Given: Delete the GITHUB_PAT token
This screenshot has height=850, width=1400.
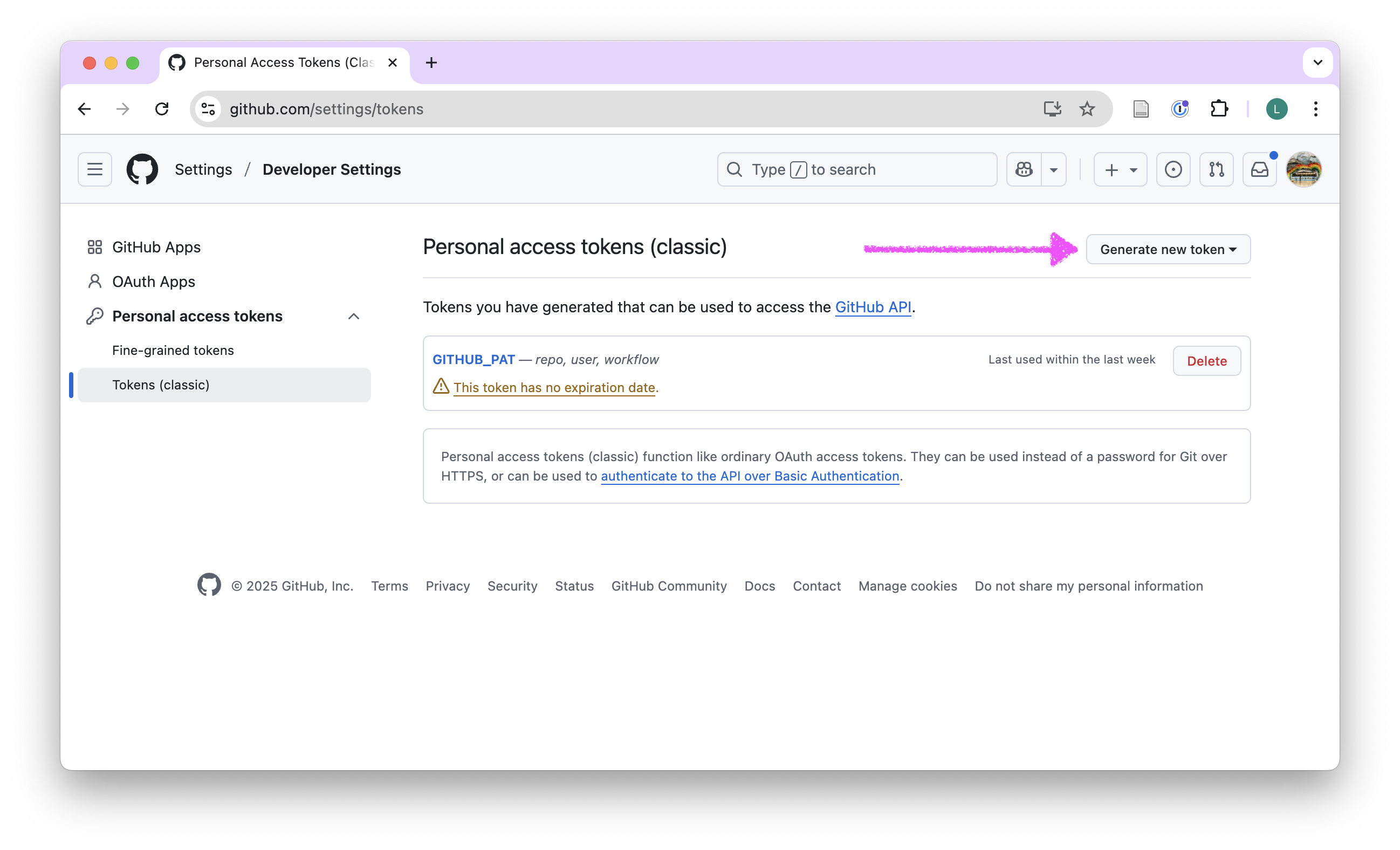Looking at the screenshot, I should (x=1207, y=361).
